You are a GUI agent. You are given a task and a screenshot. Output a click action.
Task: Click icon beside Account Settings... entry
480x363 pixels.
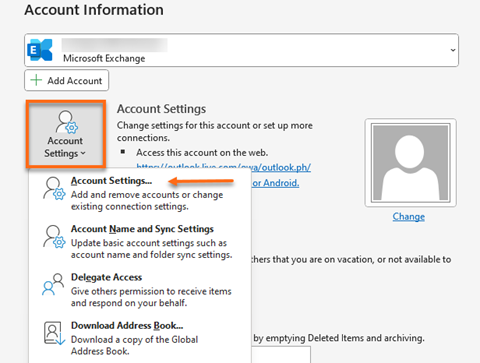54,188
